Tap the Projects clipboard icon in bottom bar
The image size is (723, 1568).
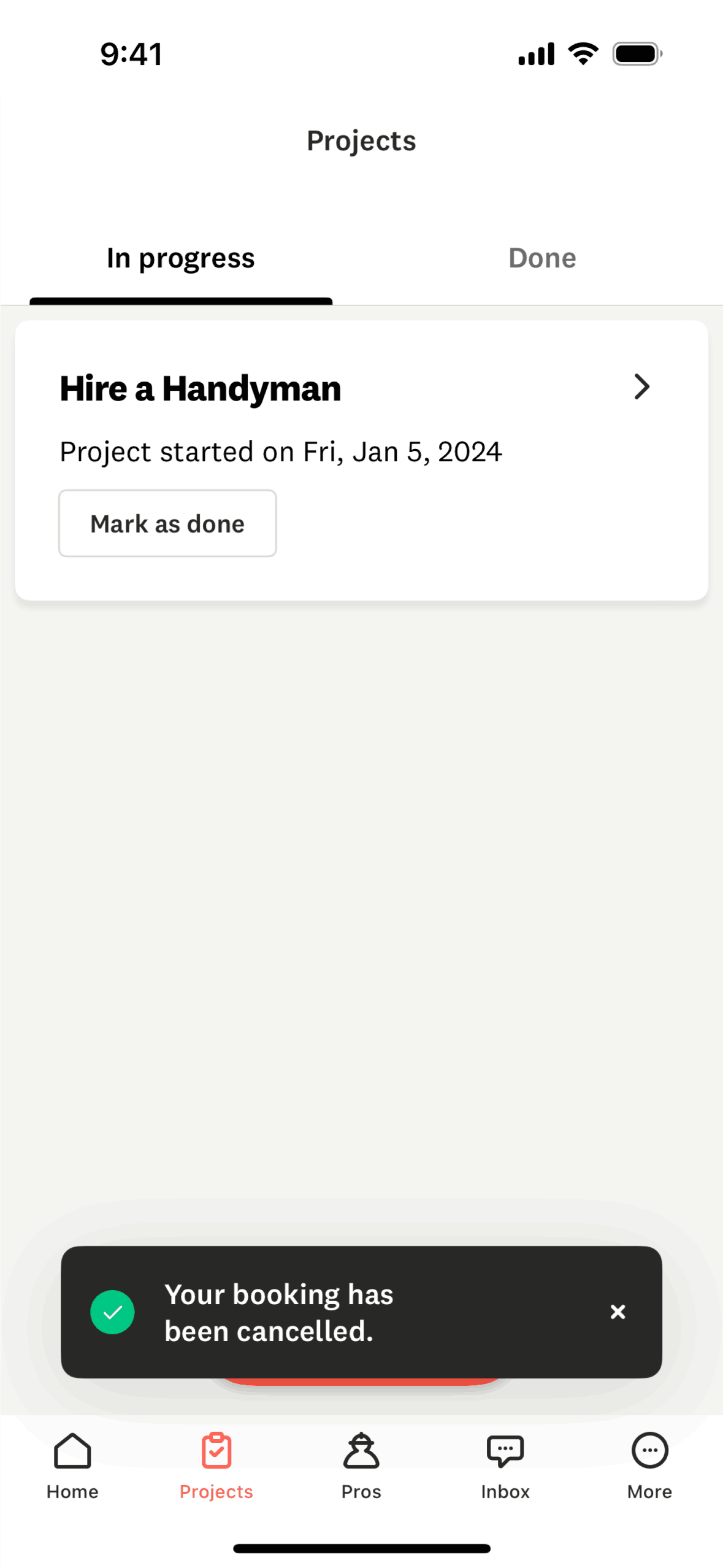[x=216, y=1450]
